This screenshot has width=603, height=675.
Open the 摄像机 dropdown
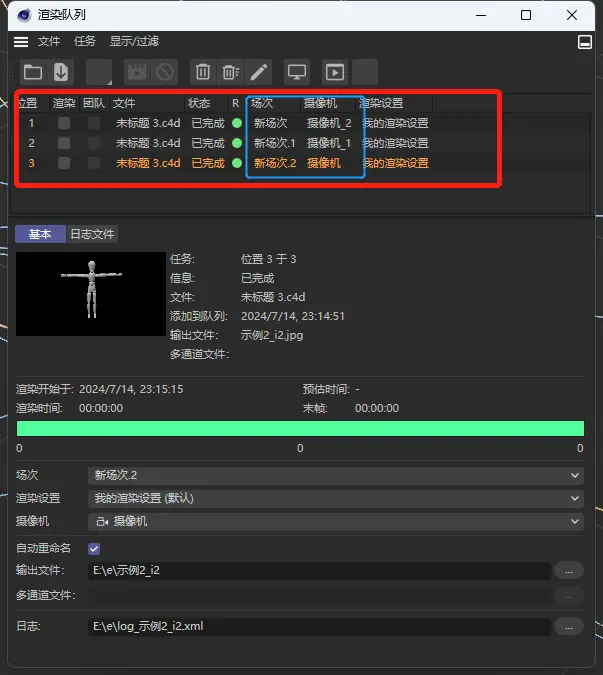tap(335, 521)
